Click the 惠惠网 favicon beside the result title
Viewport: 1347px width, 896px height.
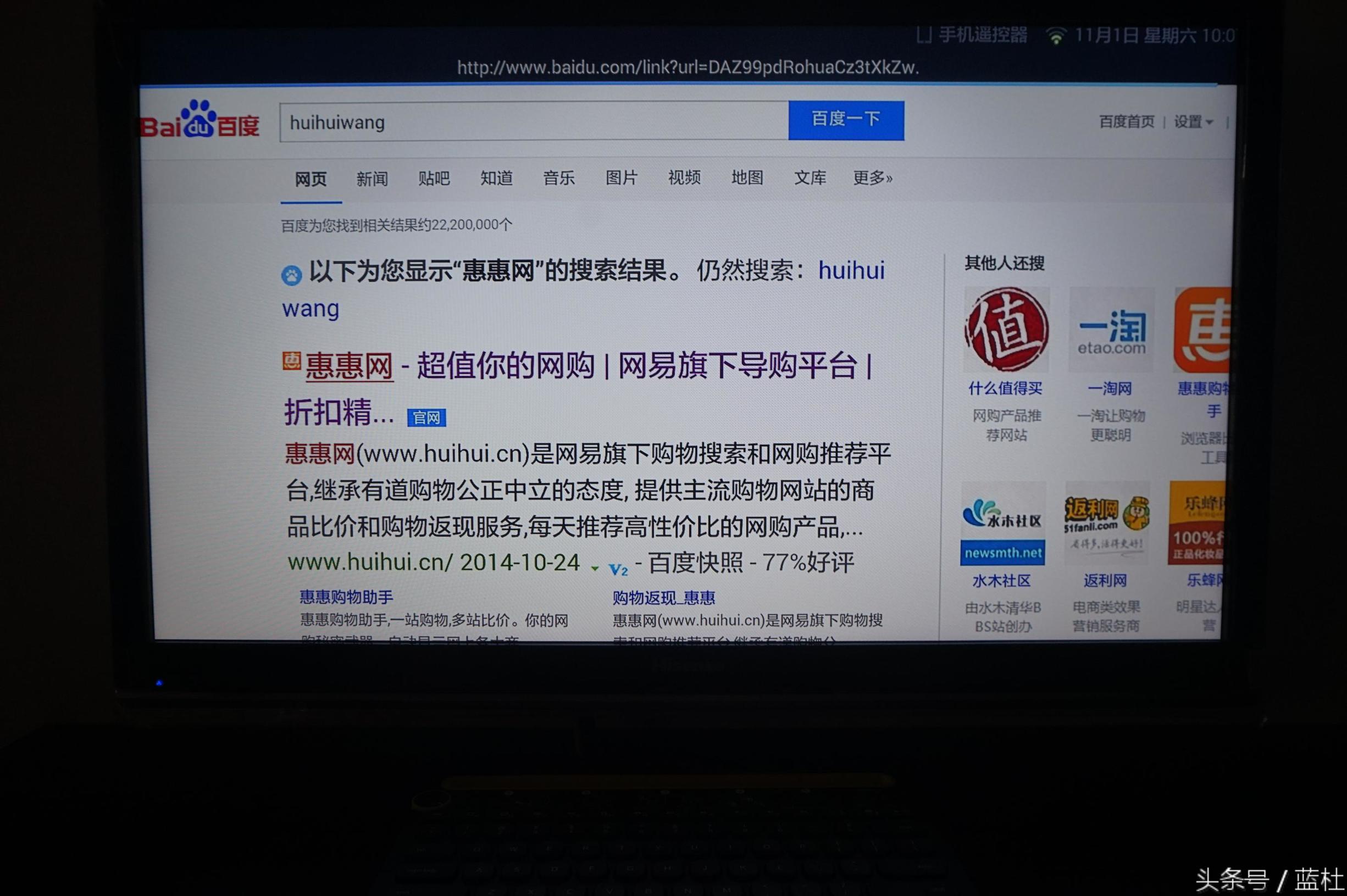[291, 360]
